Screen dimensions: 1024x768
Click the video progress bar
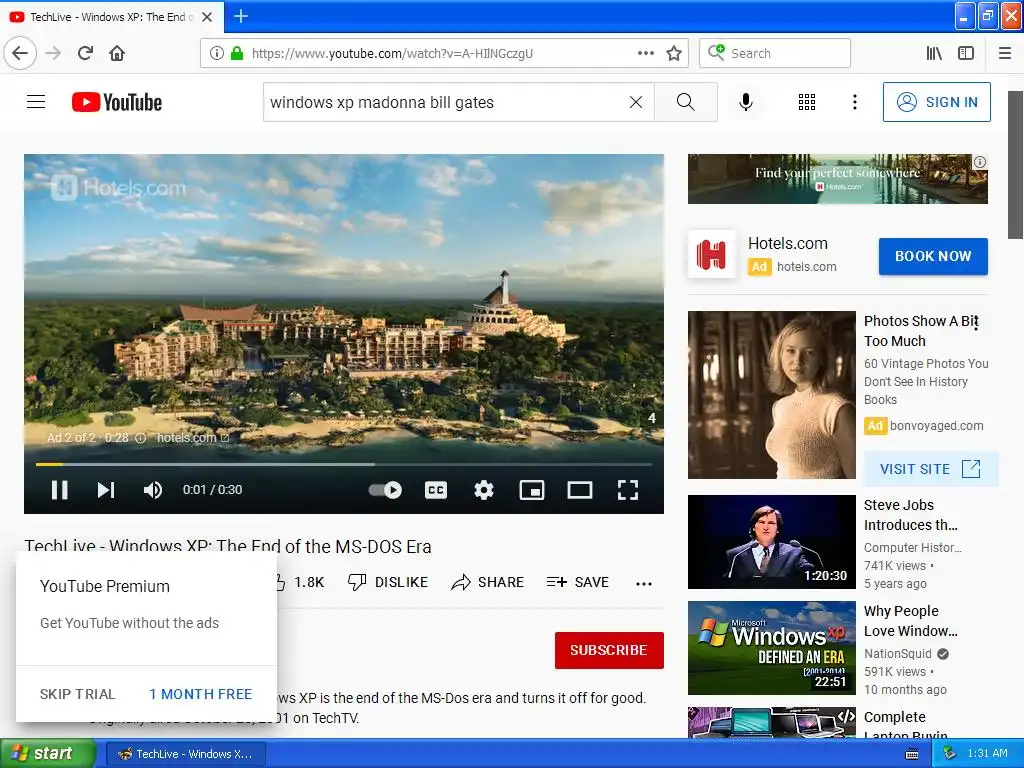pyautogui.click(x=344, y=464)
